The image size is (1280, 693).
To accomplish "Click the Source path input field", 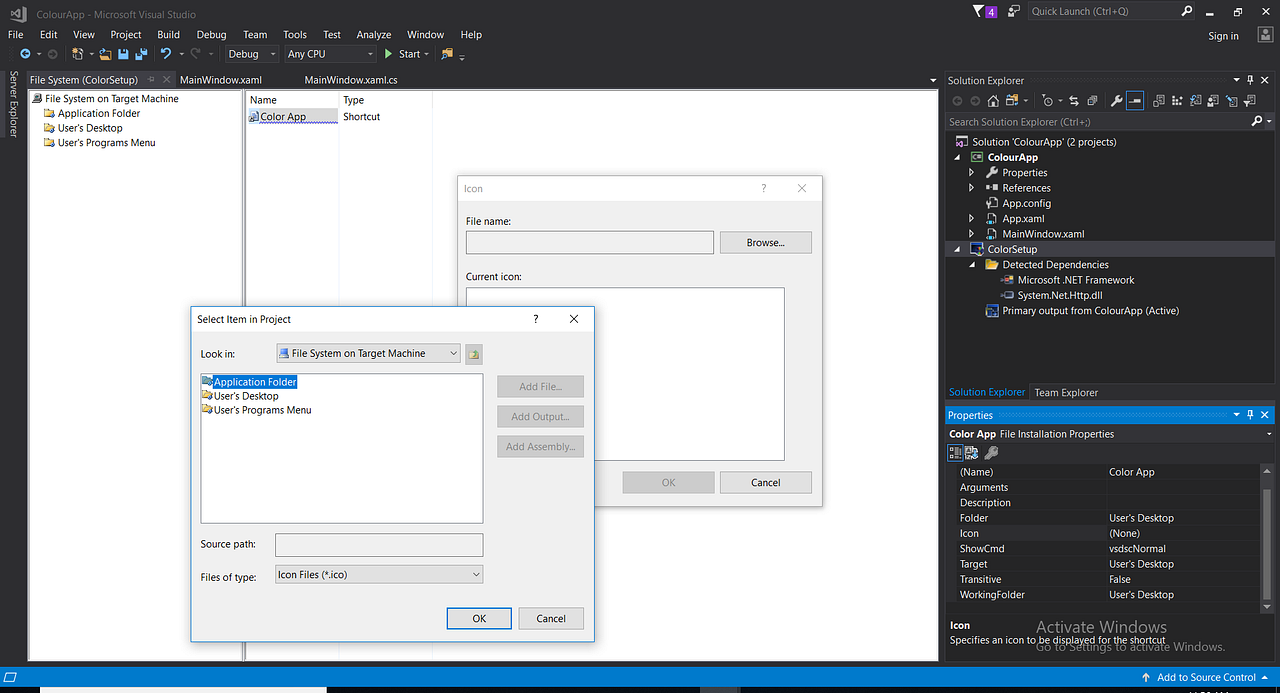I will (x=379, y=545).
